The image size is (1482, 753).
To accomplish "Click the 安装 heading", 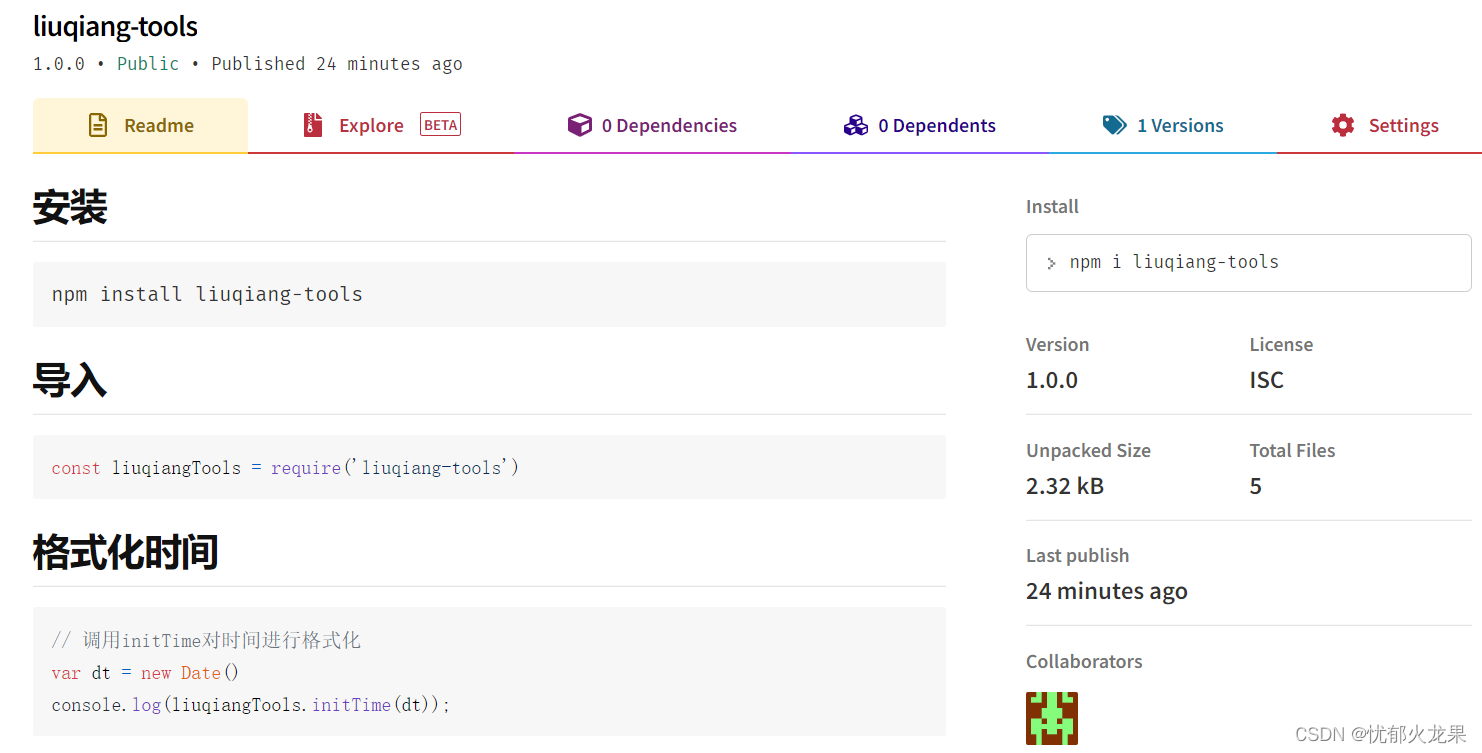I will pos(70,207).
